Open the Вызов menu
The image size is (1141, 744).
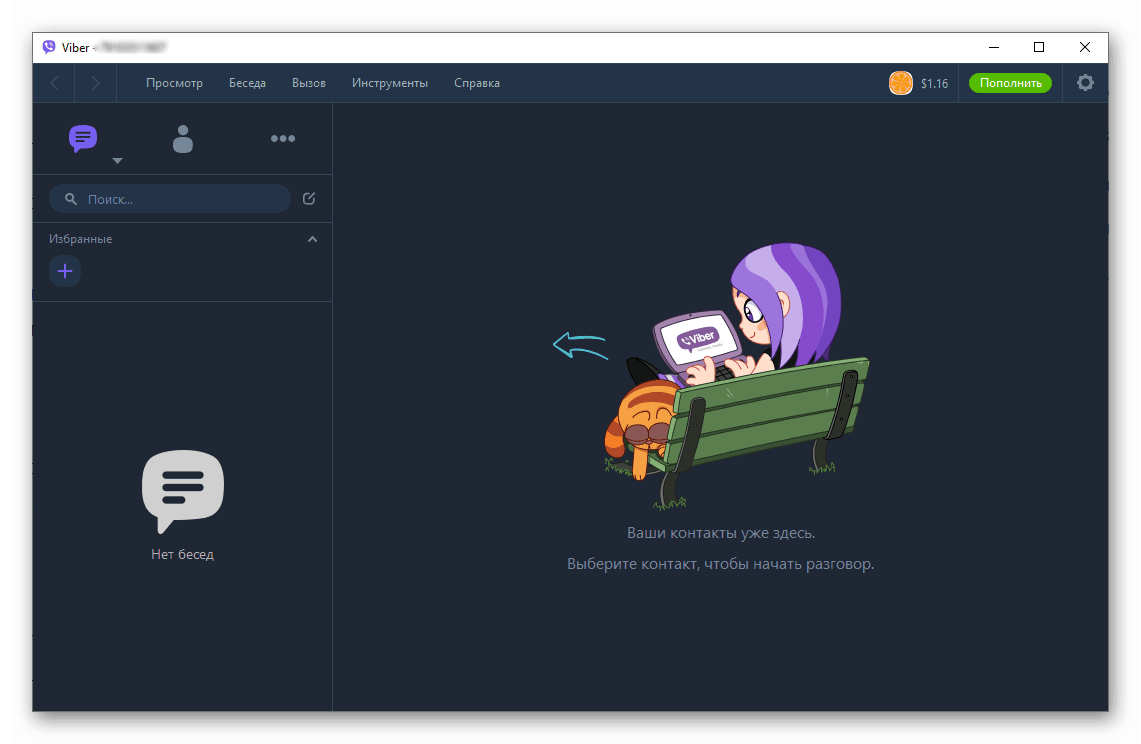(308, 83)
